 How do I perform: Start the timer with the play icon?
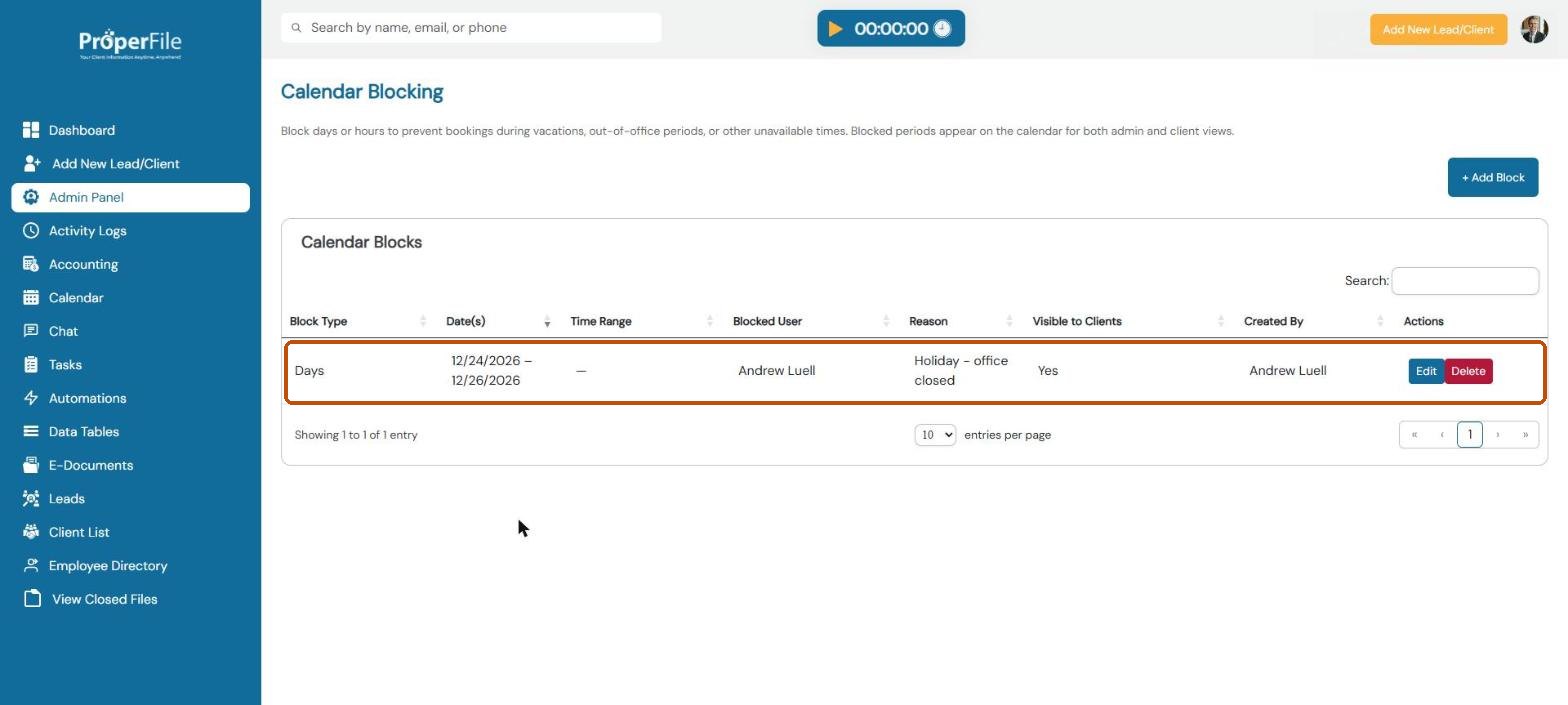(835, 29)
